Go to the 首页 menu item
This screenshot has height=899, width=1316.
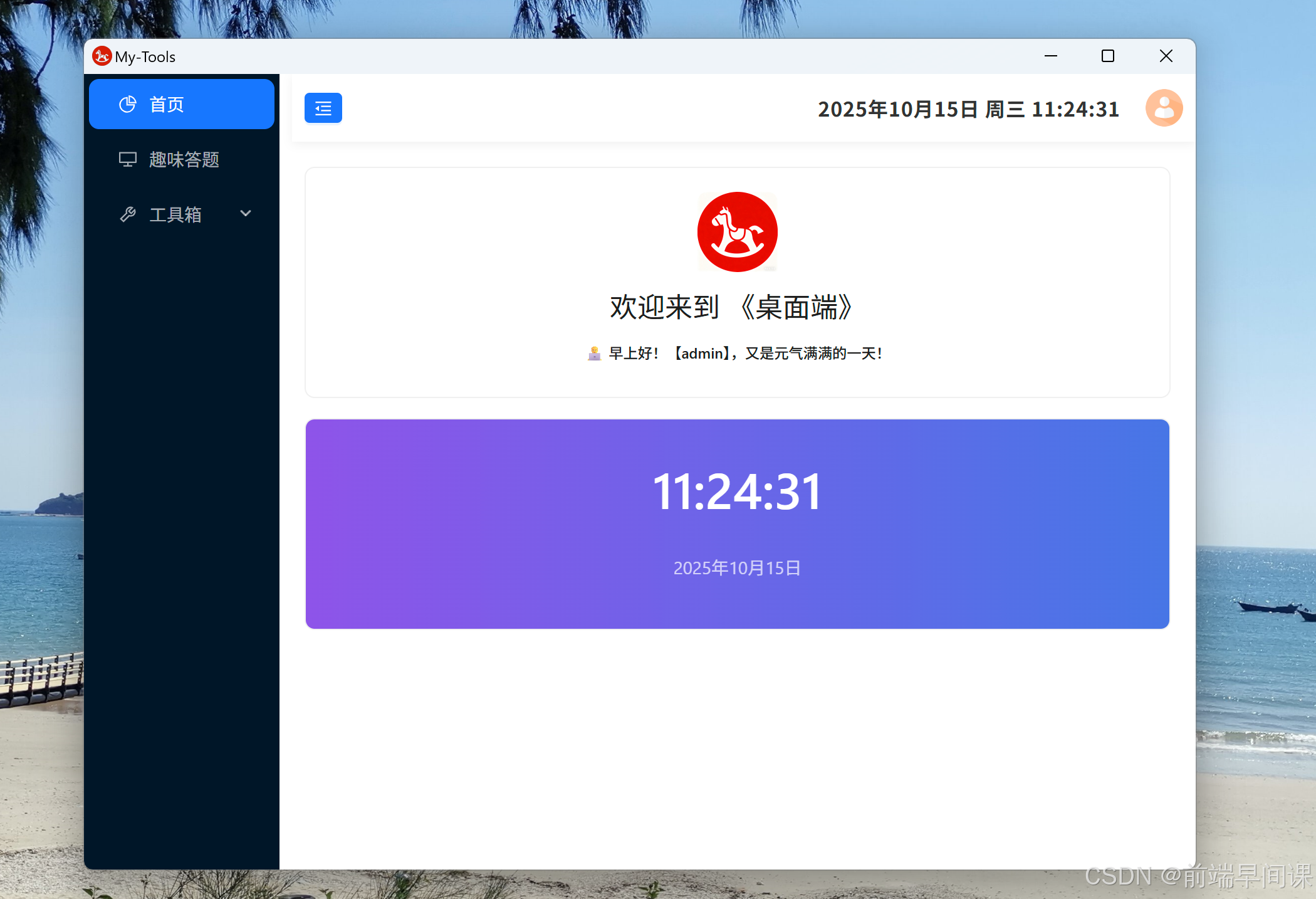[x=182, y=104]
